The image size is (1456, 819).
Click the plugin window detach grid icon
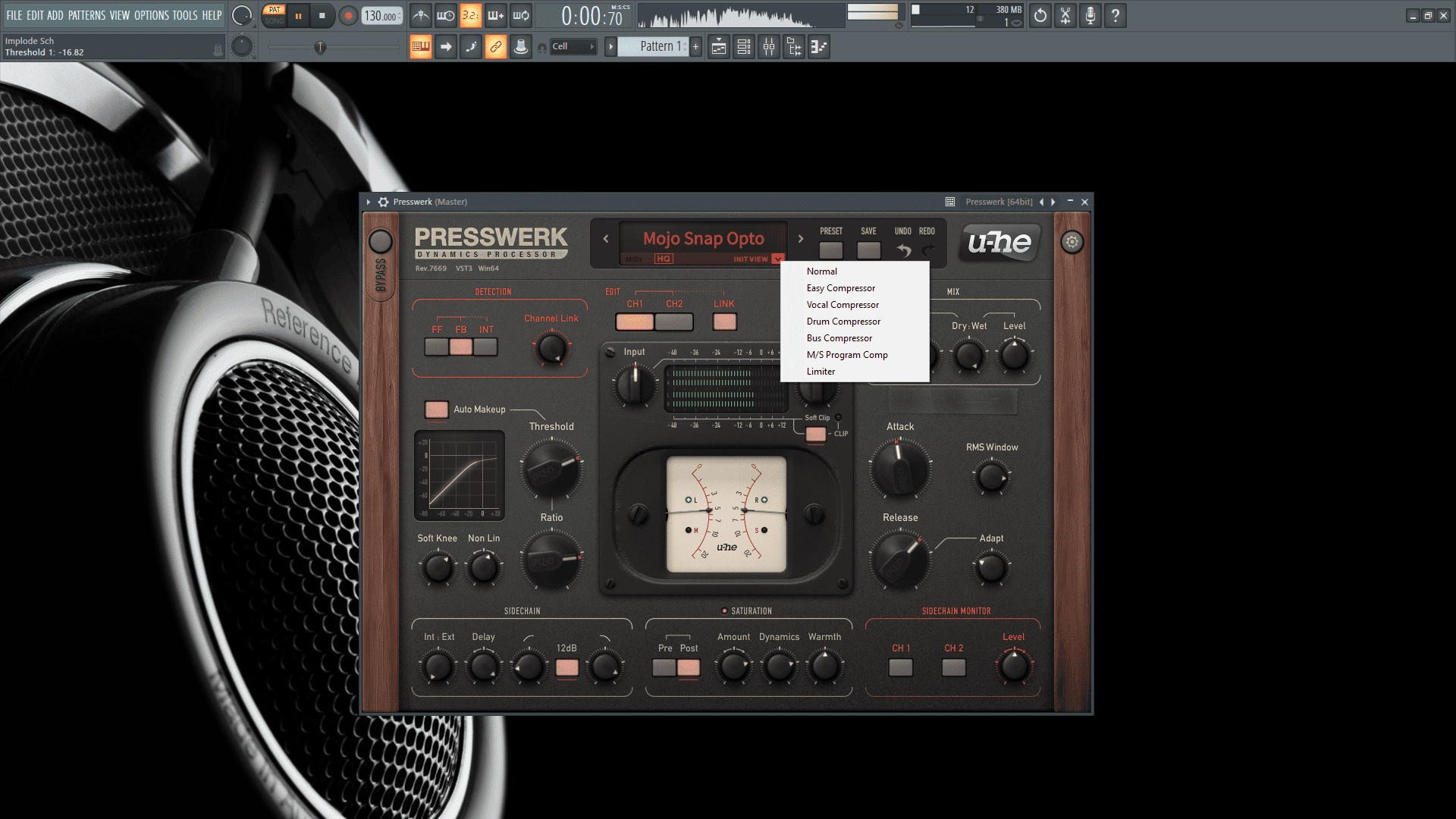coord(949,202)
